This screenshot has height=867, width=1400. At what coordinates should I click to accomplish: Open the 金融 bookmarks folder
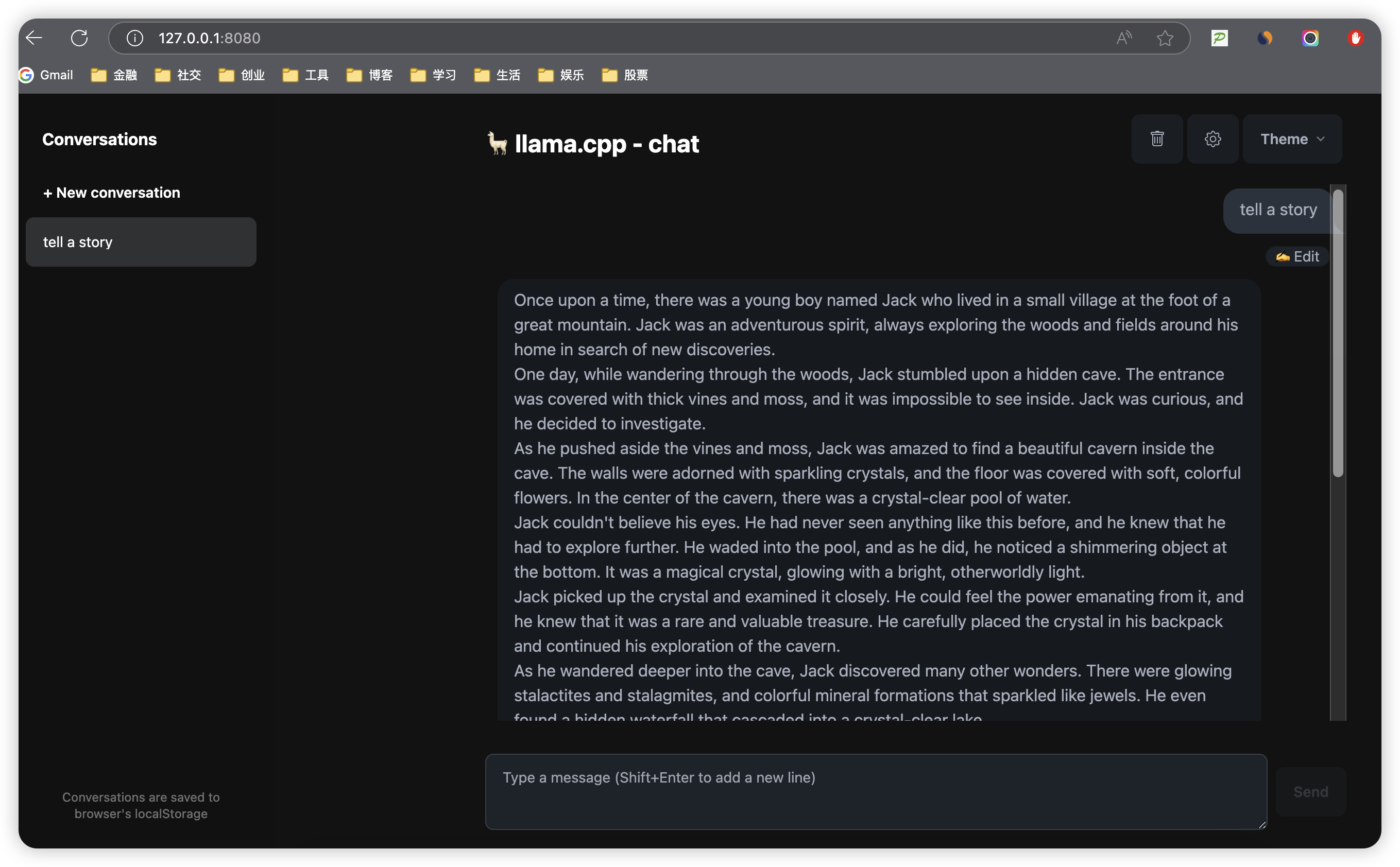click(114, 75)
